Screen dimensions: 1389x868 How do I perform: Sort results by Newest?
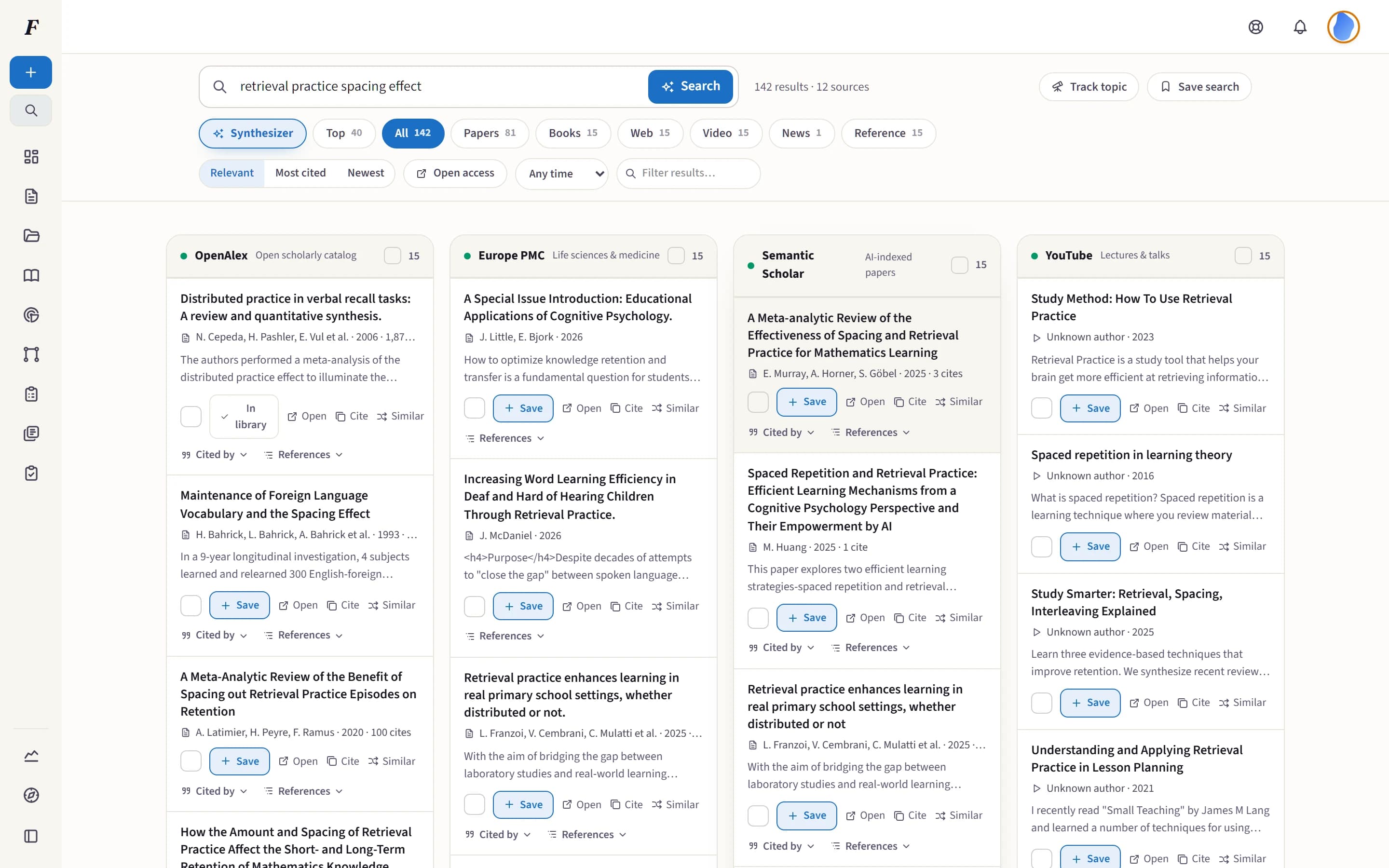pyautogui.click(x=366, y=174)
